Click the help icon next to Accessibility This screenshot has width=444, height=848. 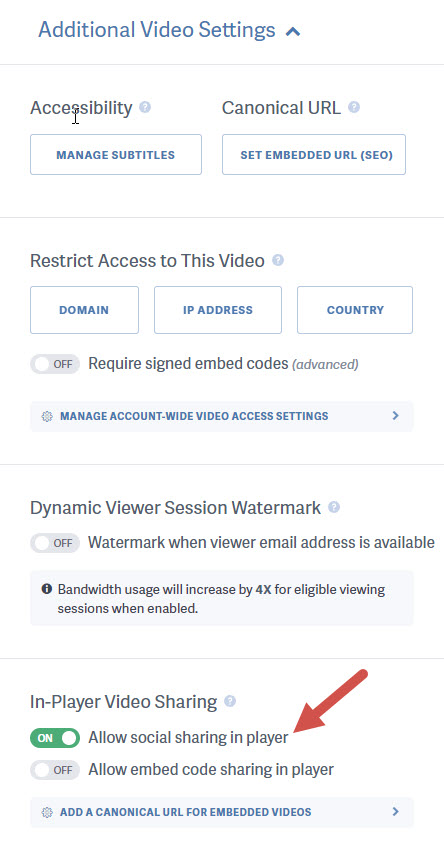click(145, 107)
